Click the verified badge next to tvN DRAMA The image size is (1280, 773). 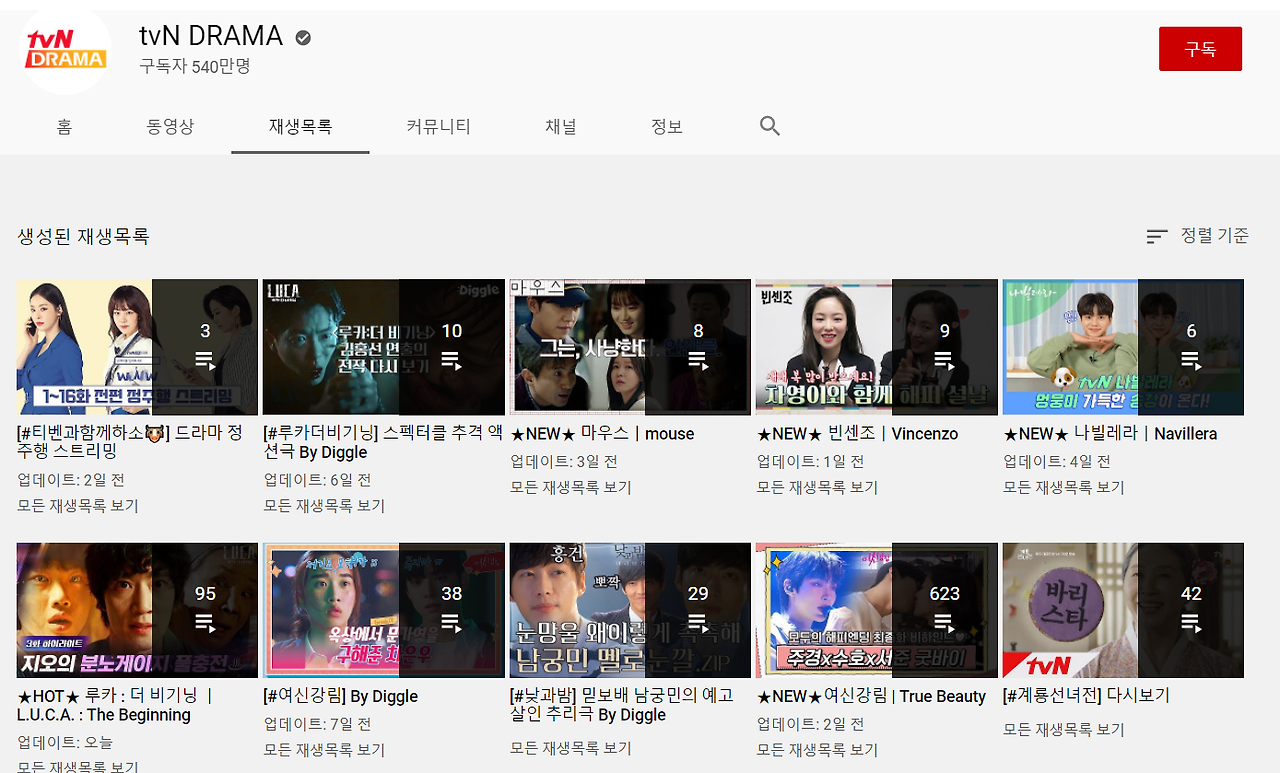(x=303, y=36)
